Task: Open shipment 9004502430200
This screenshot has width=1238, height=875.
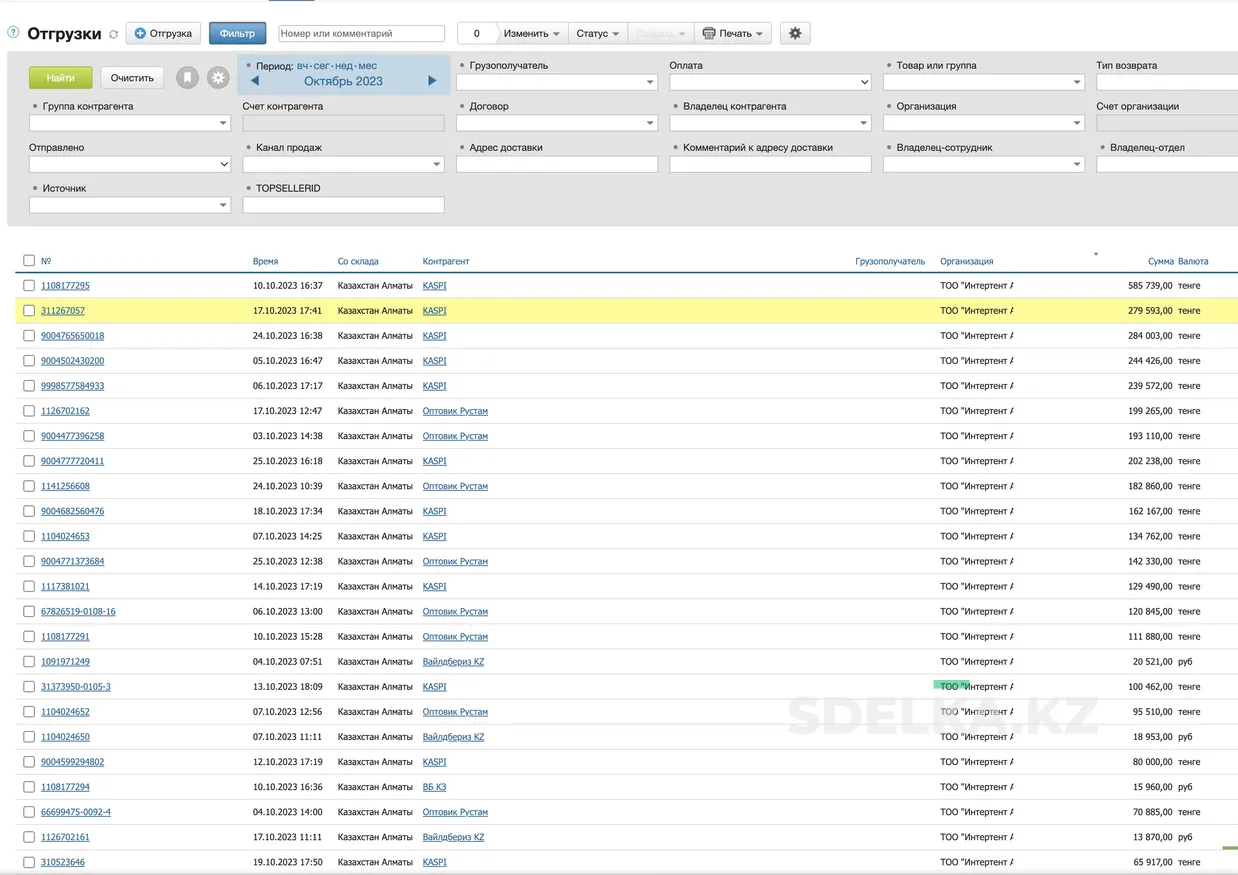Action: (72, 361)
